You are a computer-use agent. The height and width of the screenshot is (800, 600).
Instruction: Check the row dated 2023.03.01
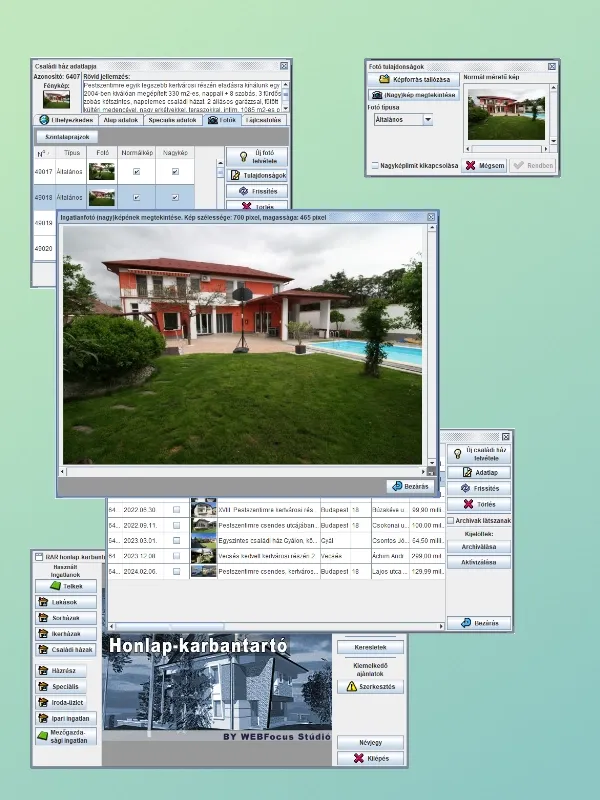177,540
